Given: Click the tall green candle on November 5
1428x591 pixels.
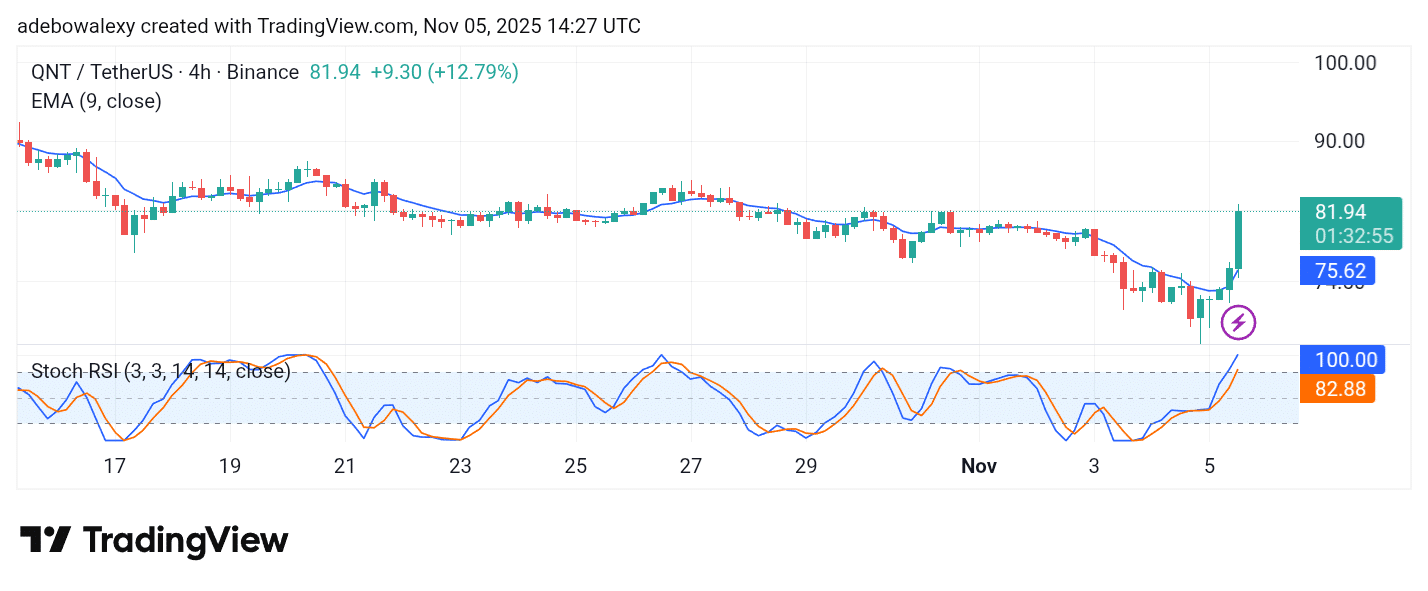Looking at the screenshot, I should [x=1237, y=240].
